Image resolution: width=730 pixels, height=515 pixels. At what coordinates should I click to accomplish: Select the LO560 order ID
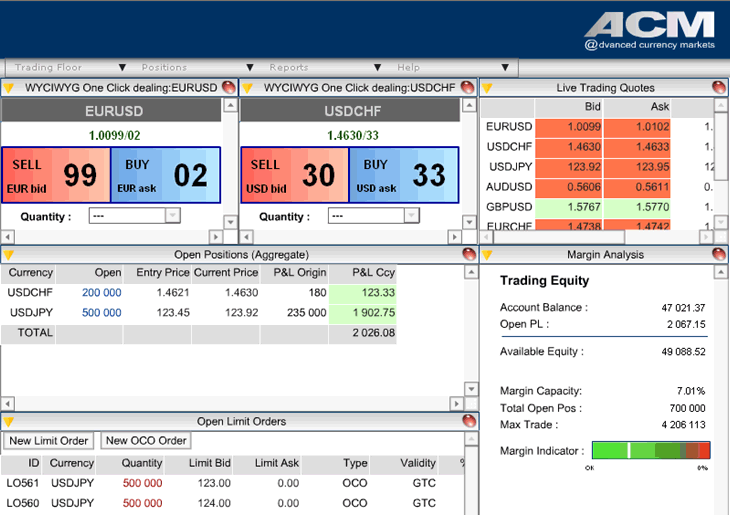[x=22, y=503]
